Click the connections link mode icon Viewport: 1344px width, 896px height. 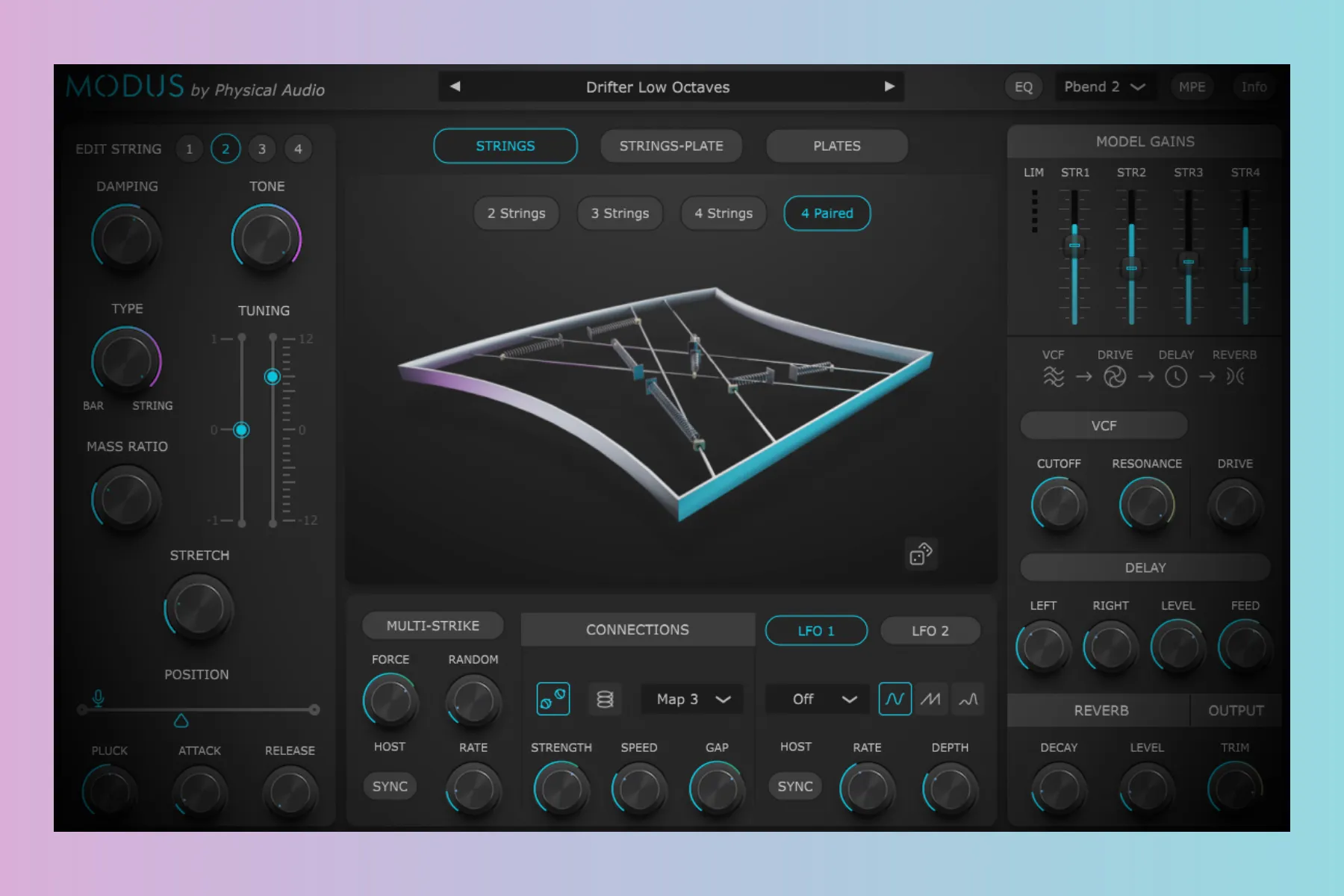(x=553, y=699)
